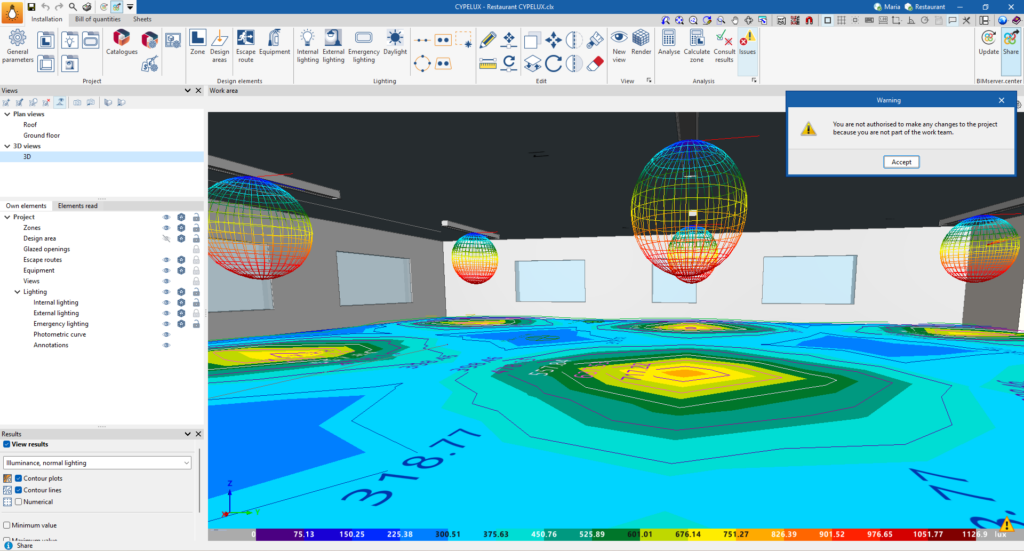Select Ground floor plan view
The width and height of the screenshot is (1024, 551).
(x=41, y=135)
